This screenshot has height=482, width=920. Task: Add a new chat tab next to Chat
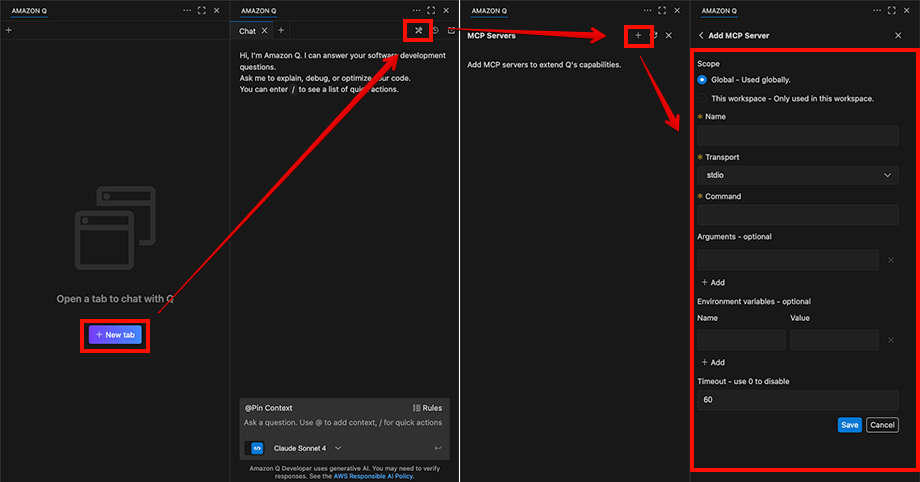point(281,30)
